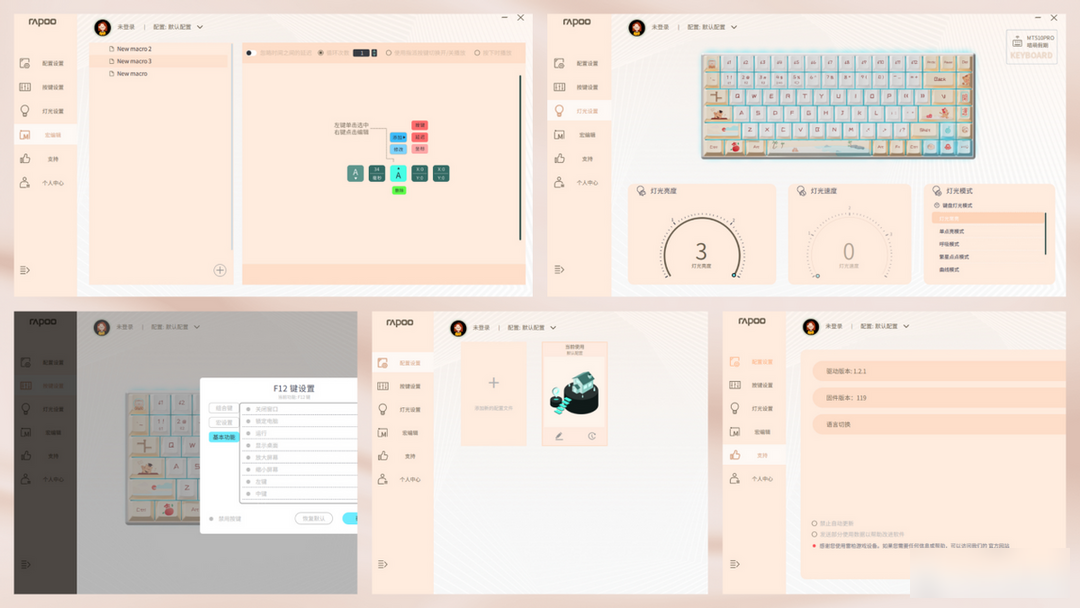Expand the profile dropdown in the profile settings window
Screen dimensions: 1080x608
tap(553, 328)
